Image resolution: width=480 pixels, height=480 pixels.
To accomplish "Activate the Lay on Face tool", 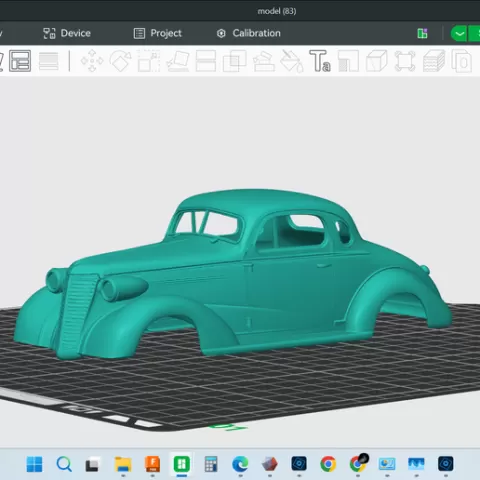I will click(x=177, y=61).
